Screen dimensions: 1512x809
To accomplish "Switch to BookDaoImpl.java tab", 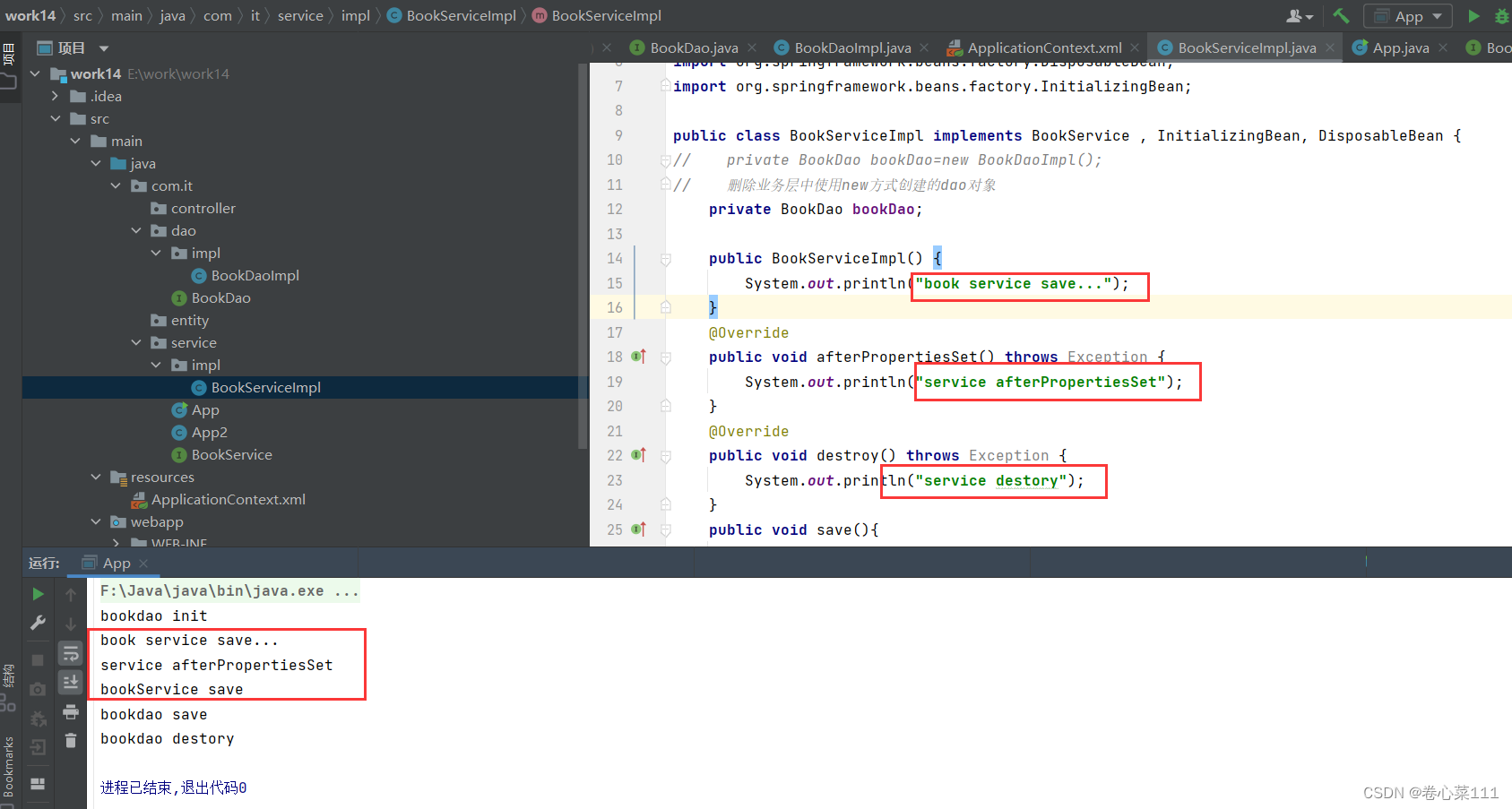I will [x=851, y=47].
